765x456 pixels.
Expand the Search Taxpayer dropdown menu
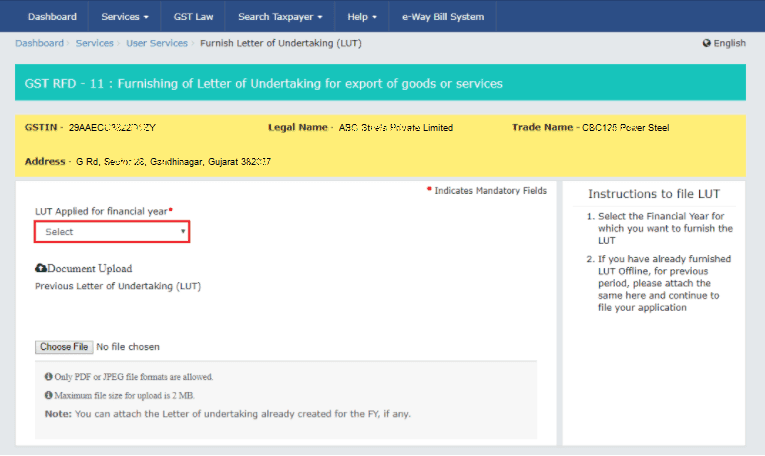(x=280, y=17)
